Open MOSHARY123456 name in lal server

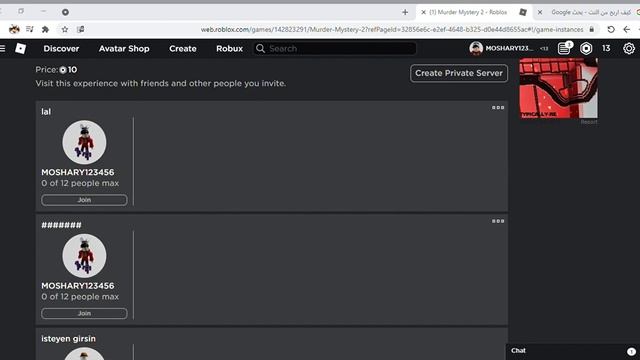click(78, 172)
